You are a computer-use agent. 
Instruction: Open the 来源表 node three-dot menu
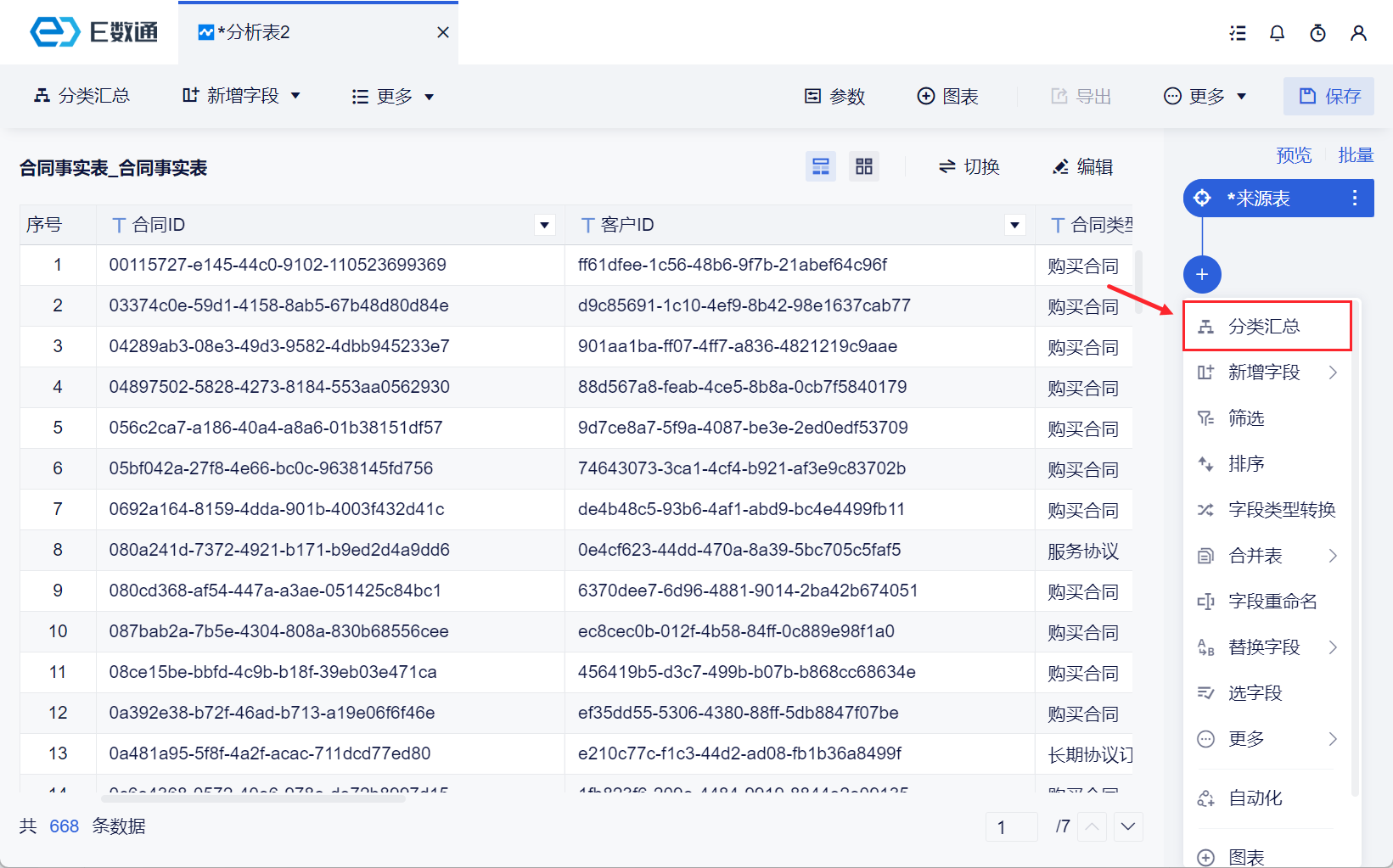pos(1355,199)
